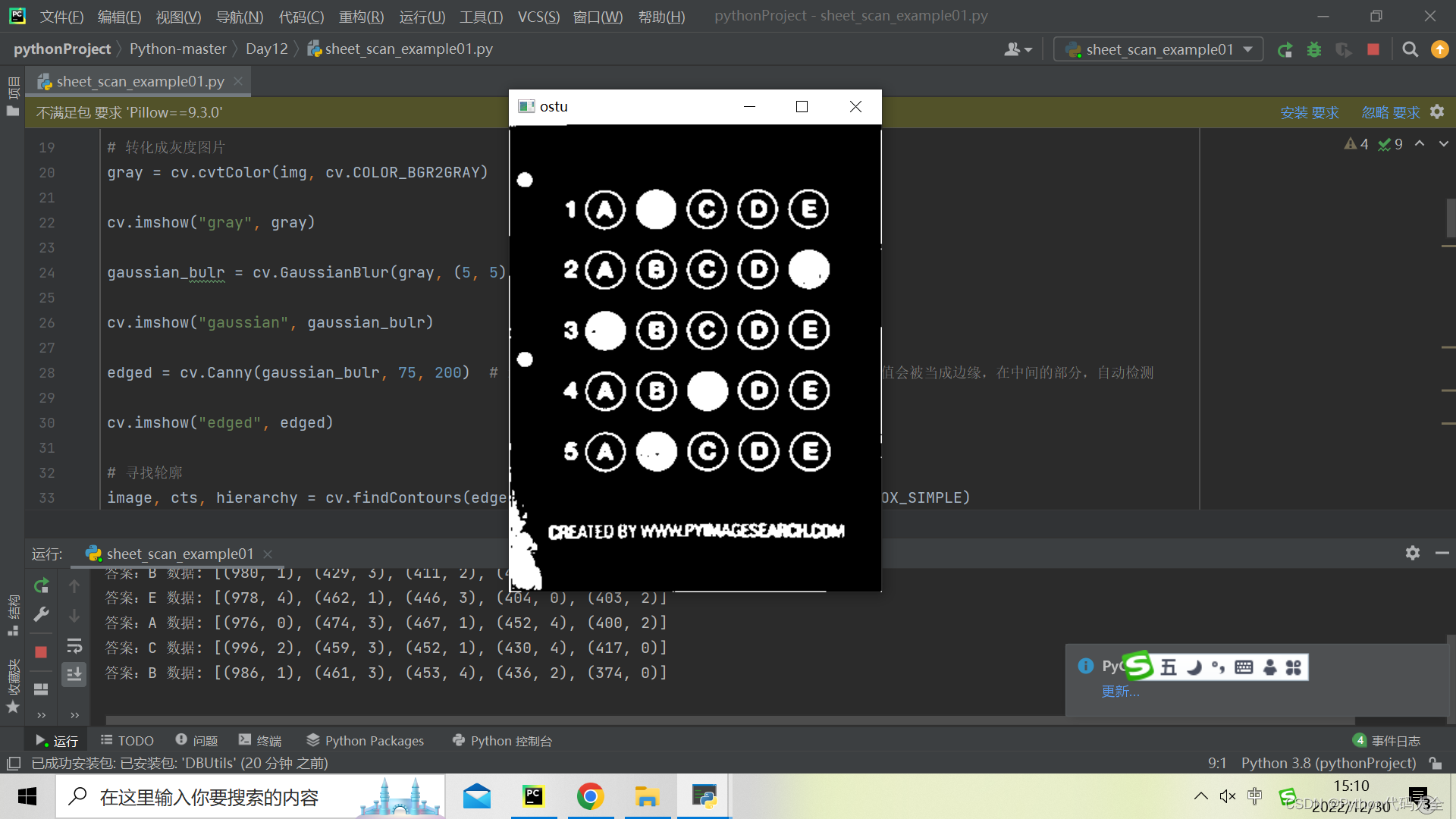Click the red Stop button in top toolbar
Viewport: 1456px width, 819px height.
tap(1373, 50)
